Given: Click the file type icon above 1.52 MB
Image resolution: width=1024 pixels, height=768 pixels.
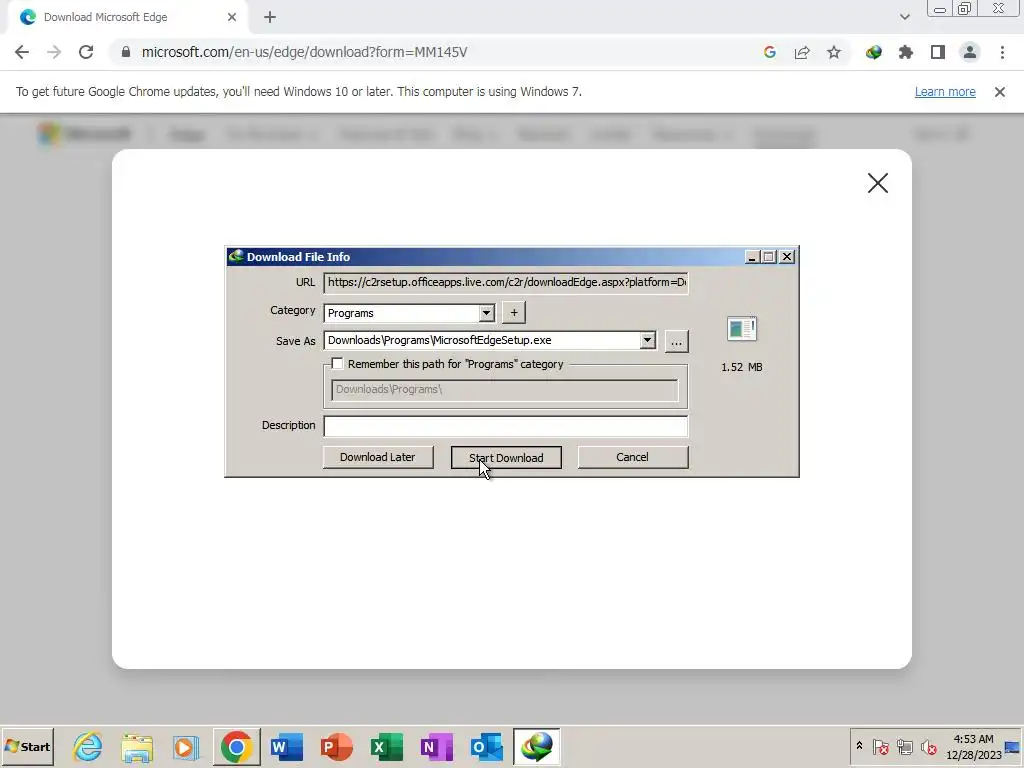Looking at the screenshot, I should [x=741, y=328].
